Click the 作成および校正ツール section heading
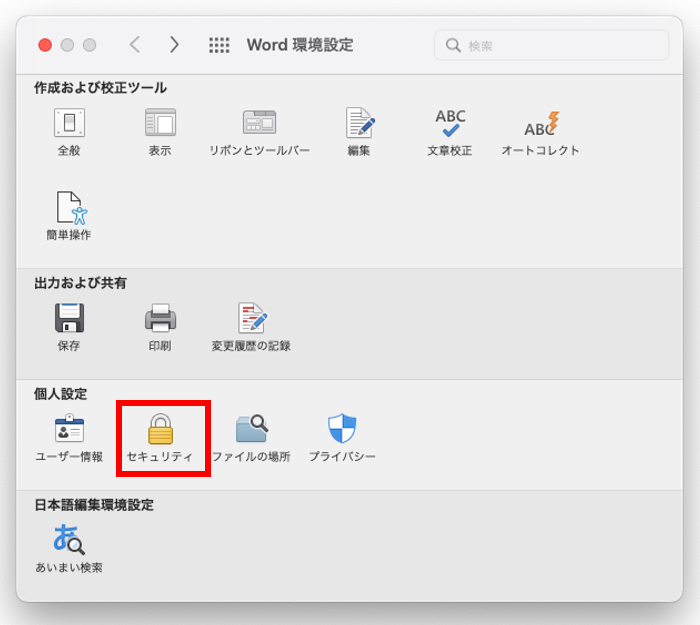 tap(100, 88)
